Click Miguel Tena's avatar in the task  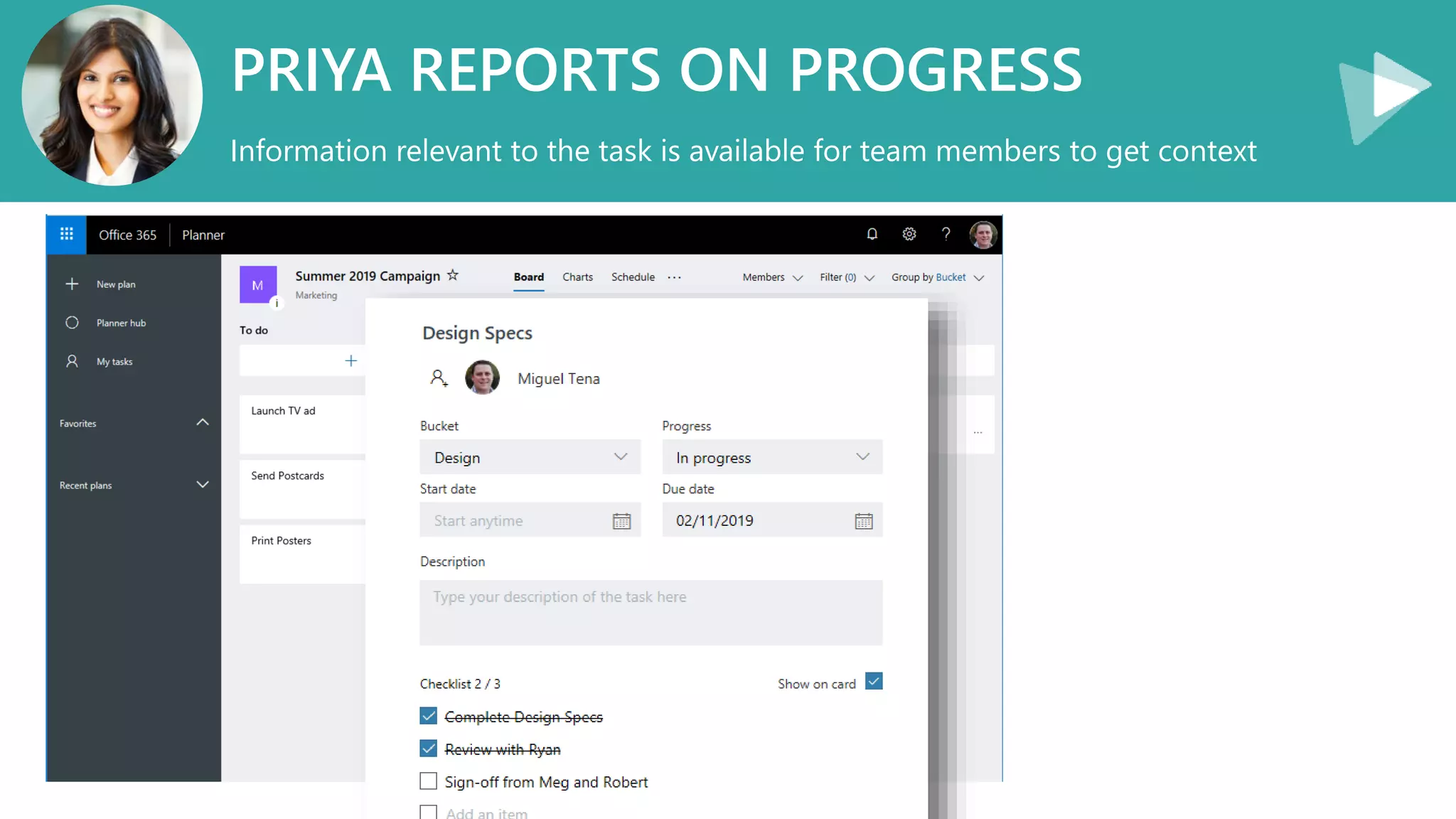[x=482, y=378]
